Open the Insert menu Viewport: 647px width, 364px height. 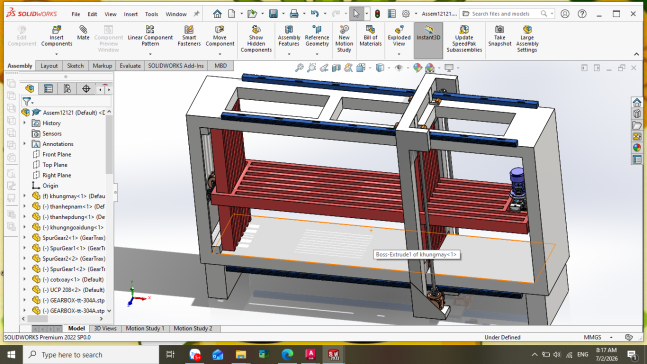point(130,14)
